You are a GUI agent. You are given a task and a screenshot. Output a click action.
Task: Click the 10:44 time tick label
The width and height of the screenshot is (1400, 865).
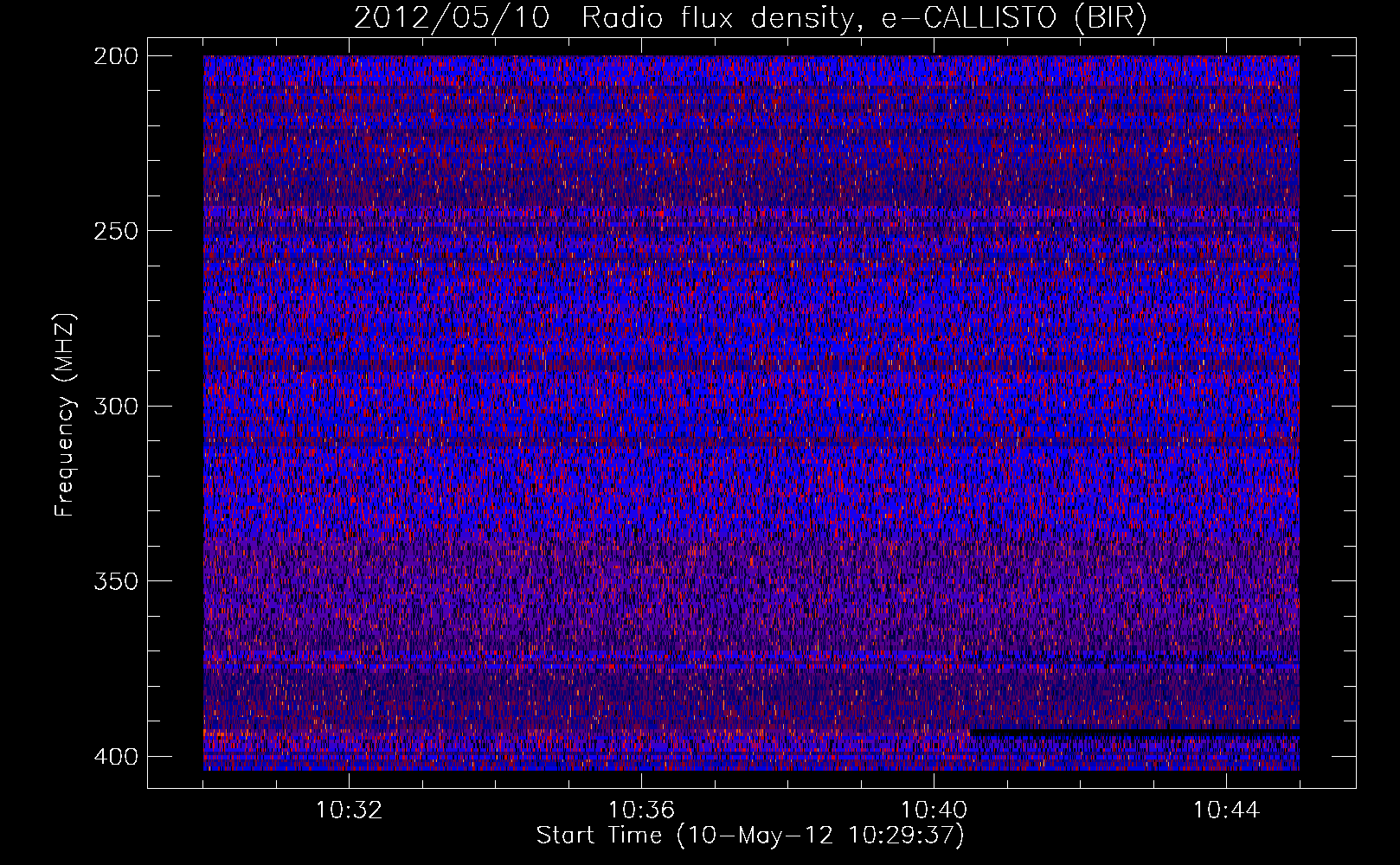tap(1226, 811)
